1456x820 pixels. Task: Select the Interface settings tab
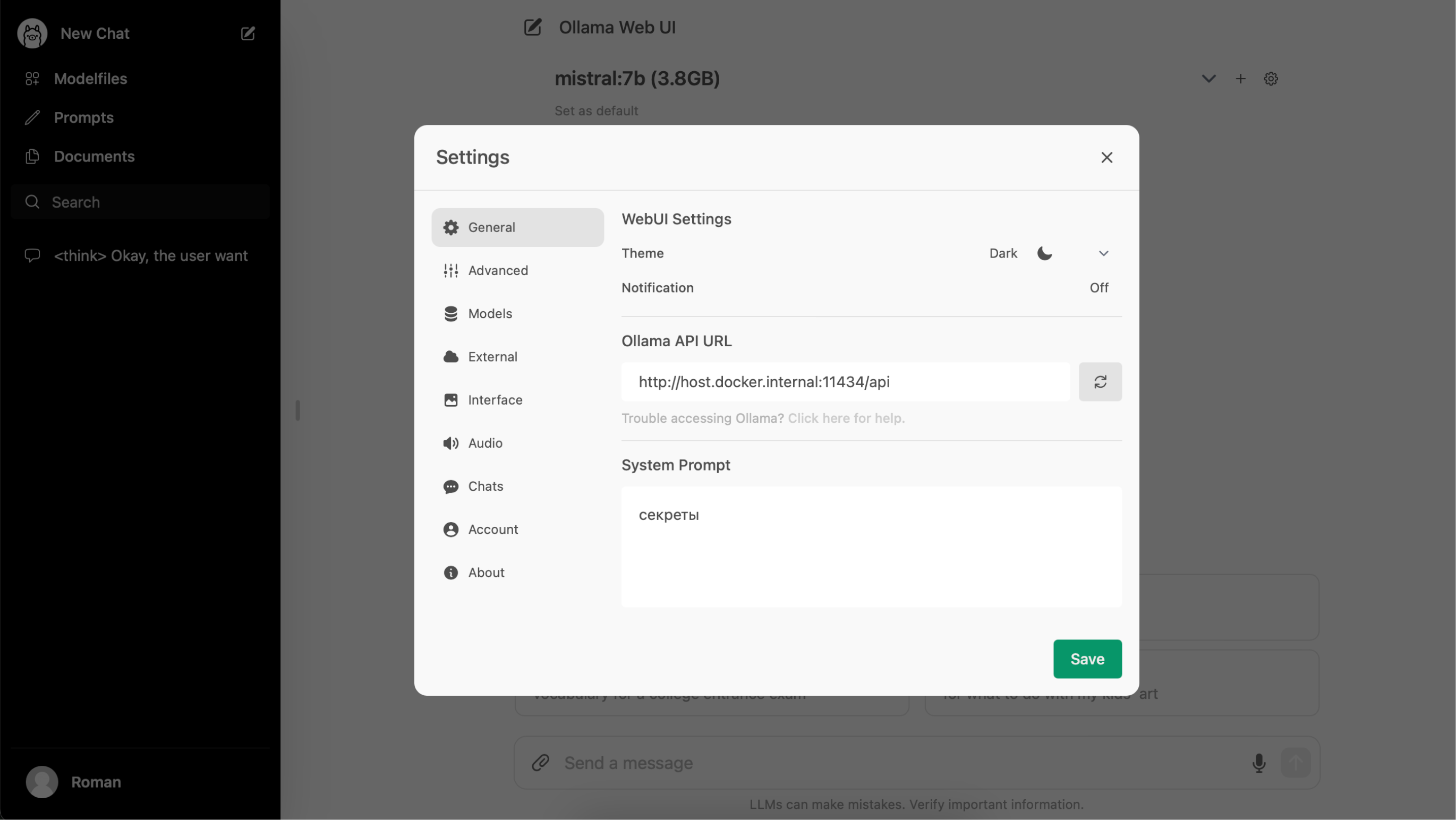518,400
